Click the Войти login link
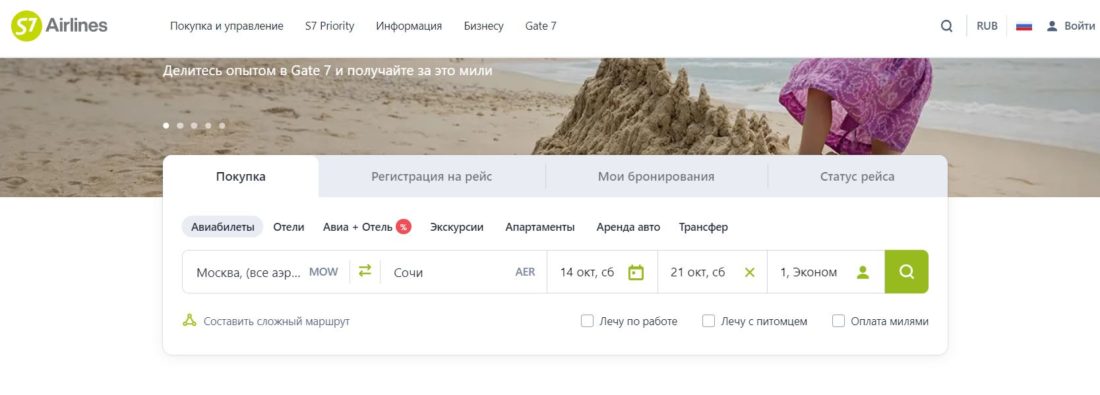 (1079, 26)
